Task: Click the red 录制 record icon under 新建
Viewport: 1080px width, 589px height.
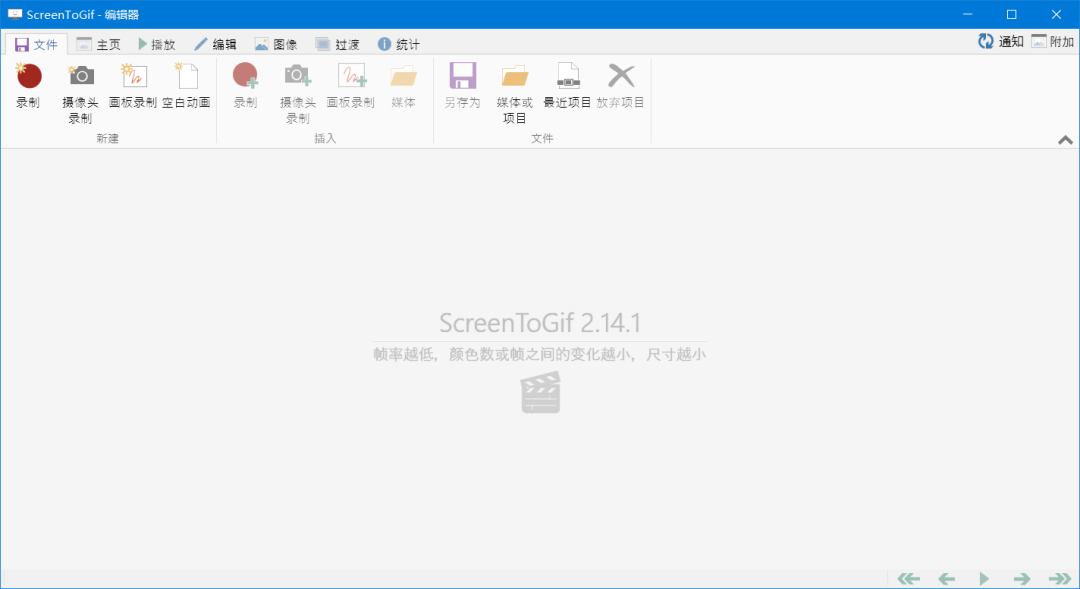Action: (28, 77)
